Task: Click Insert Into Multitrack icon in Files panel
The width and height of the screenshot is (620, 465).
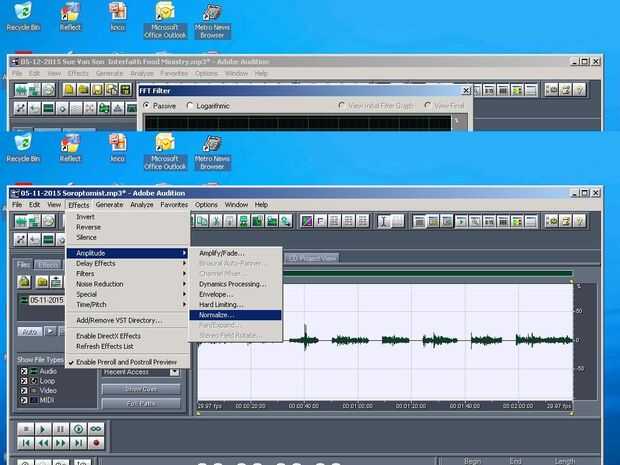Action: point(56,282)
